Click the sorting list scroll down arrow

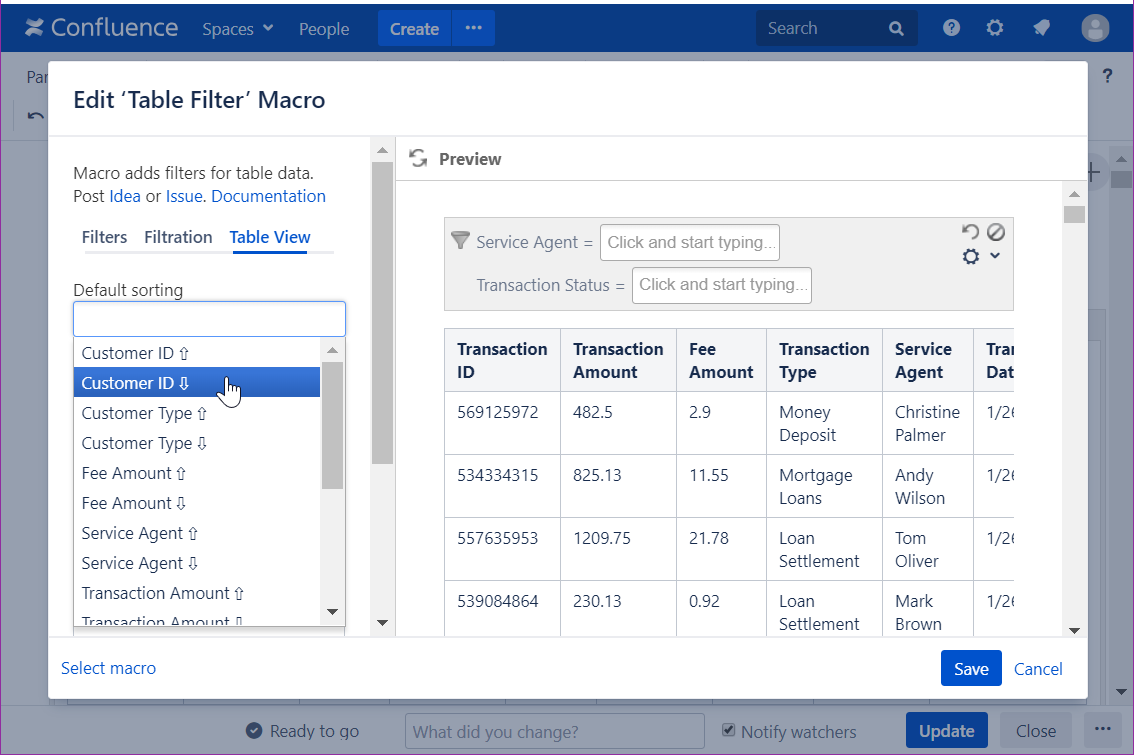pyautogui.click(x=333, y=612)
